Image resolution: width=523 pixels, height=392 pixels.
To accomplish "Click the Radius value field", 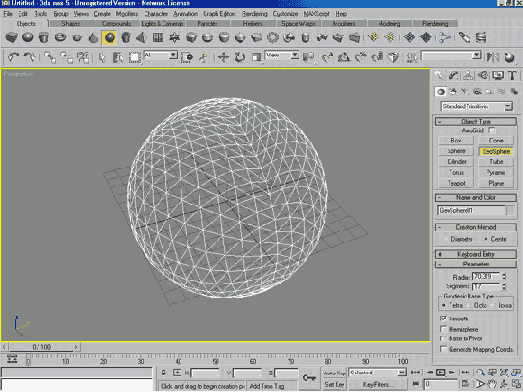I will tap(486, 277).
